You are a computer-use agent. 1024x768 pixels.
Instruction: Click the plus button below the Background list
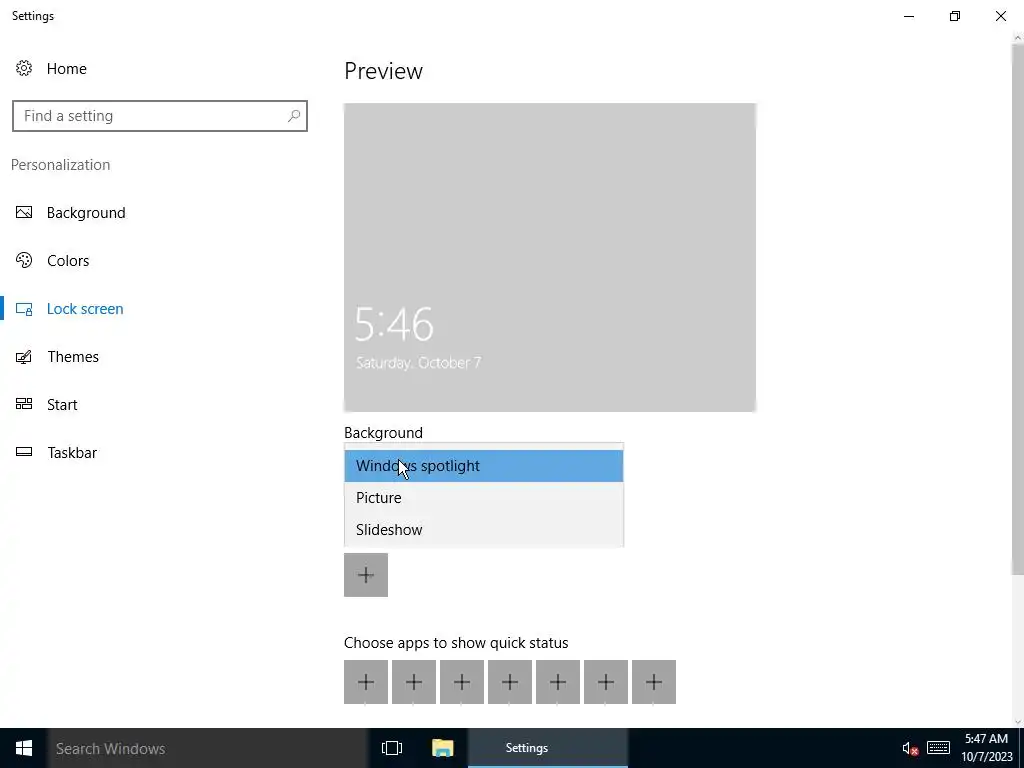coord(366,575)
